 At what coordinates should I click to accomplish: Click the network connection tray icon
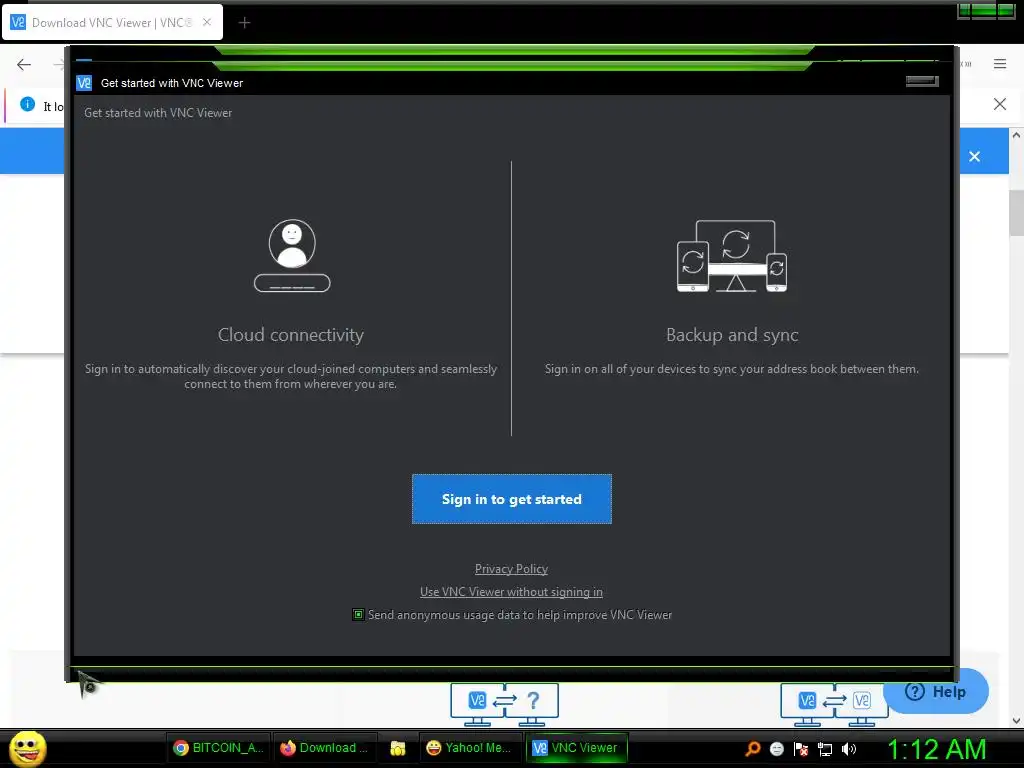pyautogui.click(x=825, y=749)
